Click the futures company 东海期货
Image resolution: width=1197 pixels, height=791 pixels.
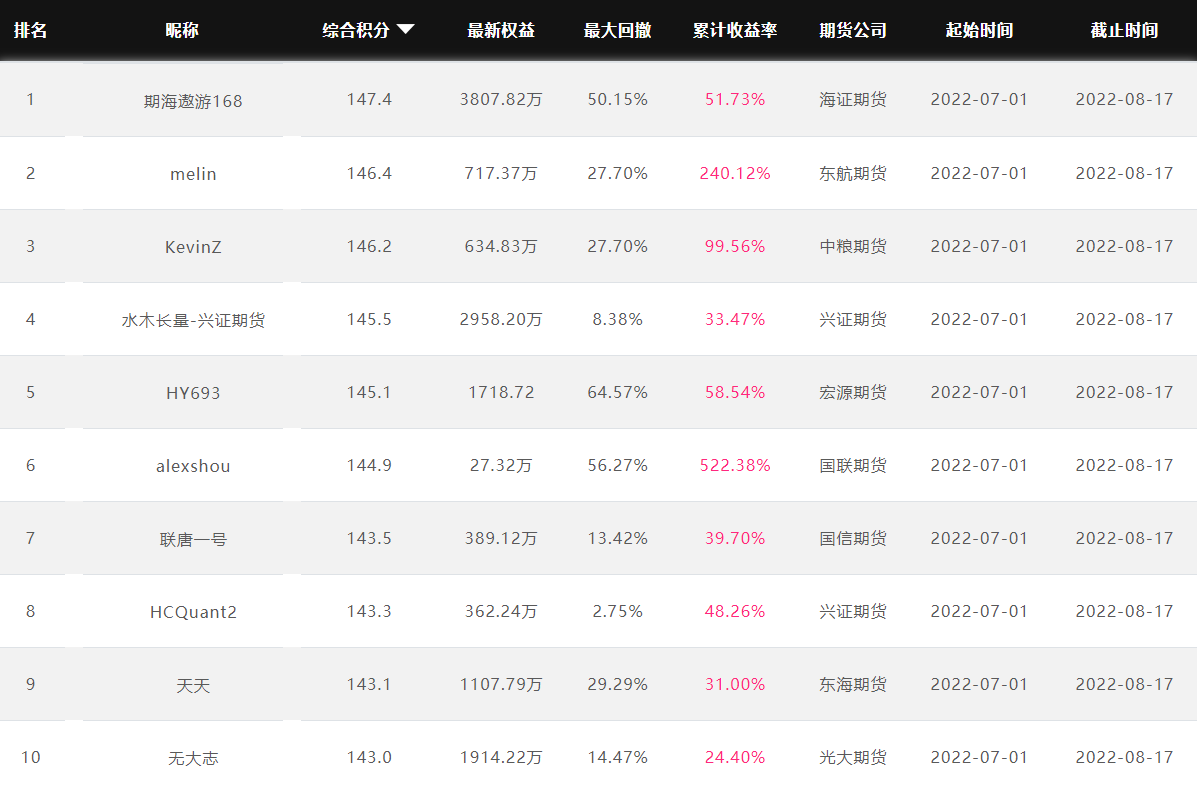click(x=853, y=684)
